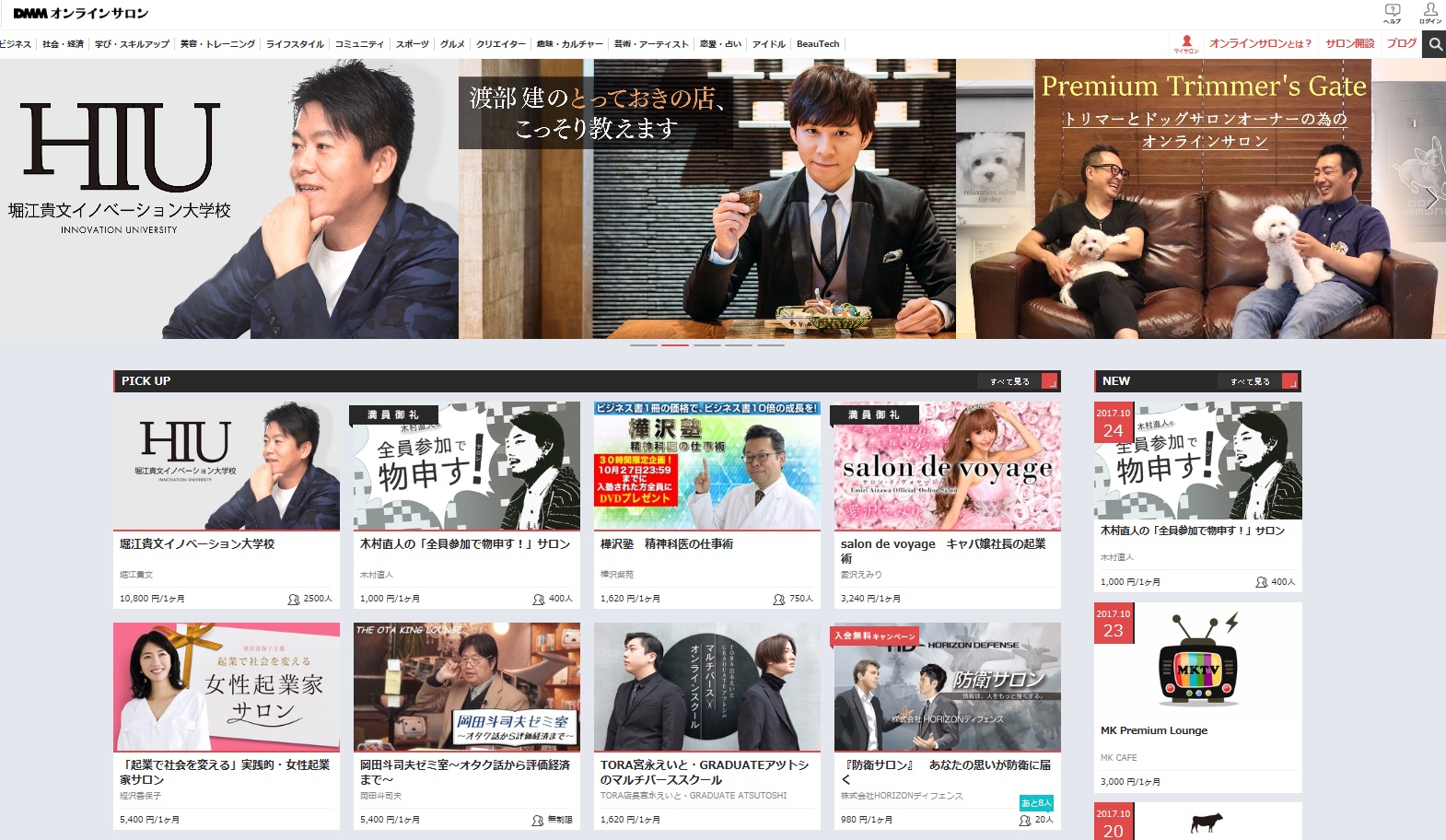Select the third carousel indicator dash

(707, 345)
